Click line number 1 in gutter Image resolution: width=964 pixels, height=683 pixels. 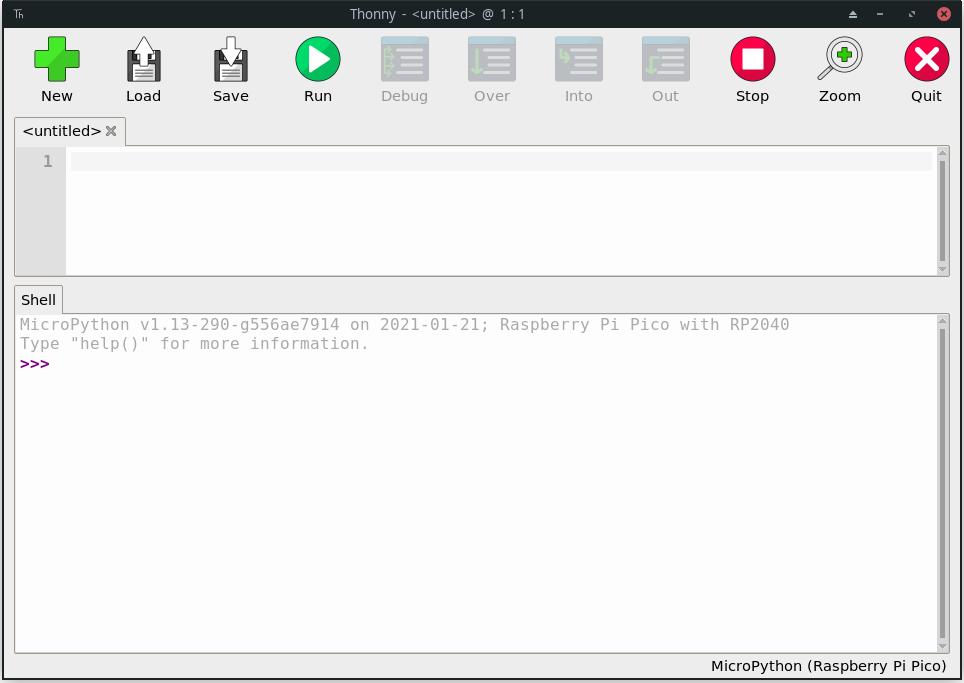click(x=47, y=162)
